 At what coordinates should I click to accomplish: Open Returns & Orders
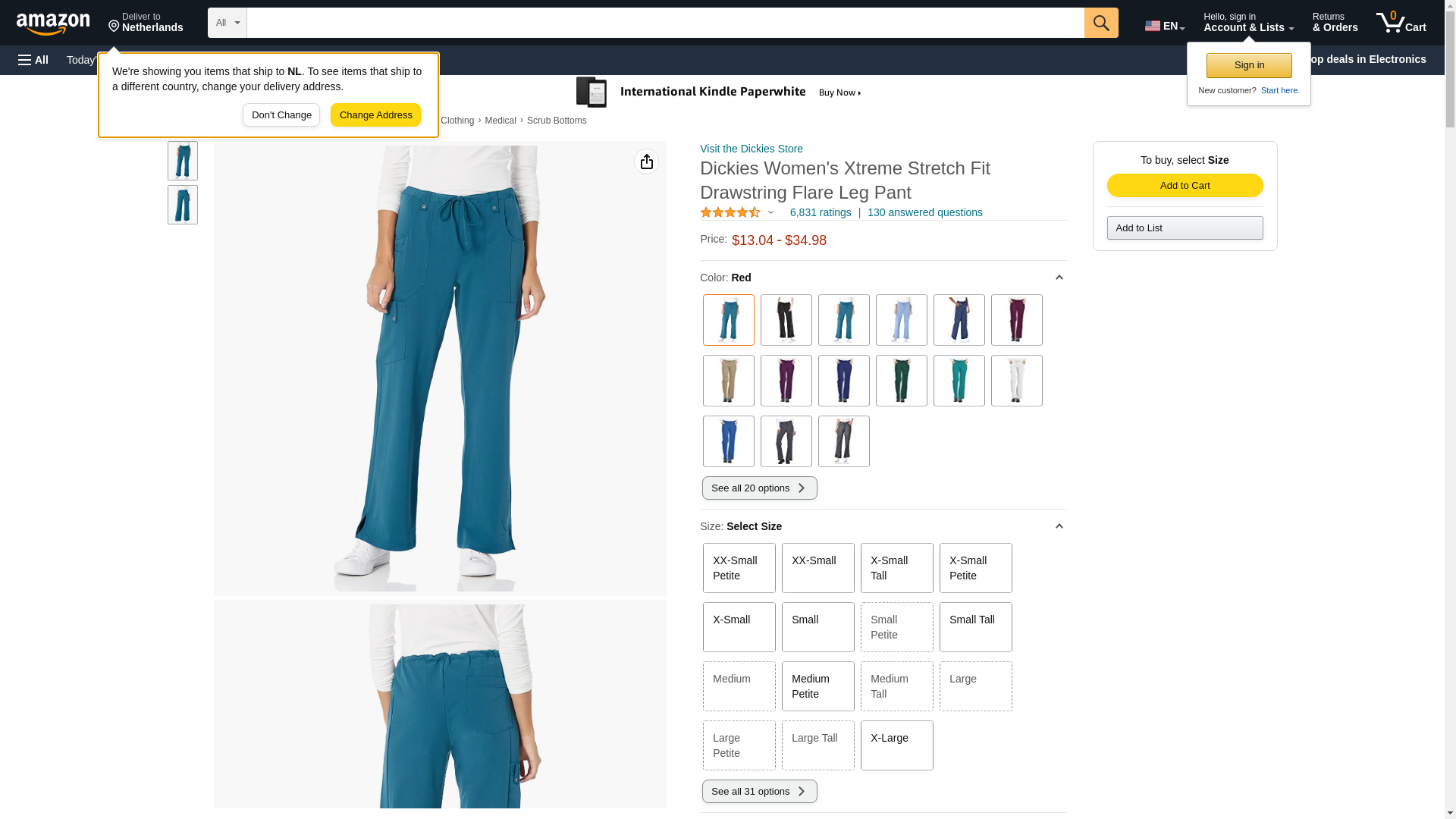1335,23
